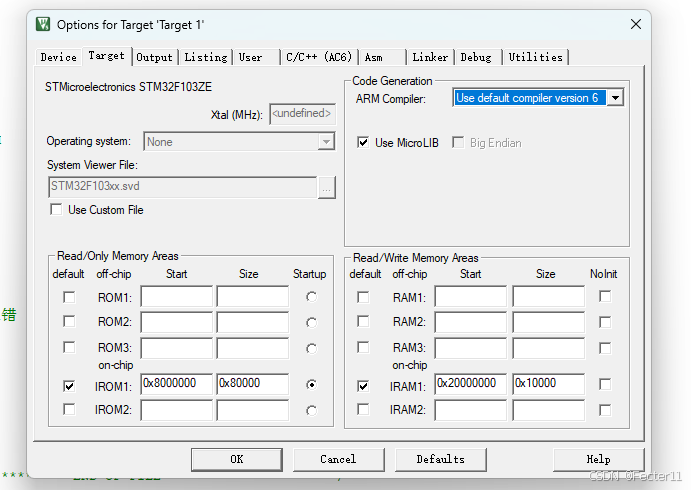Select IROM2 as Startup region

click(x=312, y=411)
